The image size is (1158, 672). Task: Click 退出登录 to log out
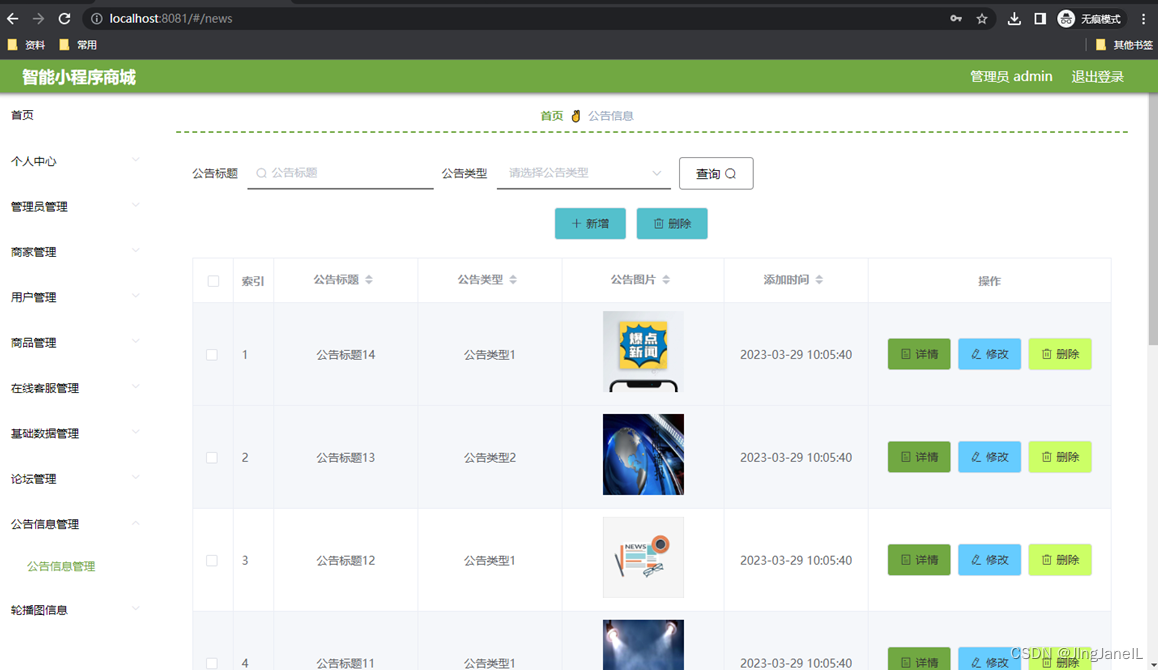click(x=1097, y=77)
